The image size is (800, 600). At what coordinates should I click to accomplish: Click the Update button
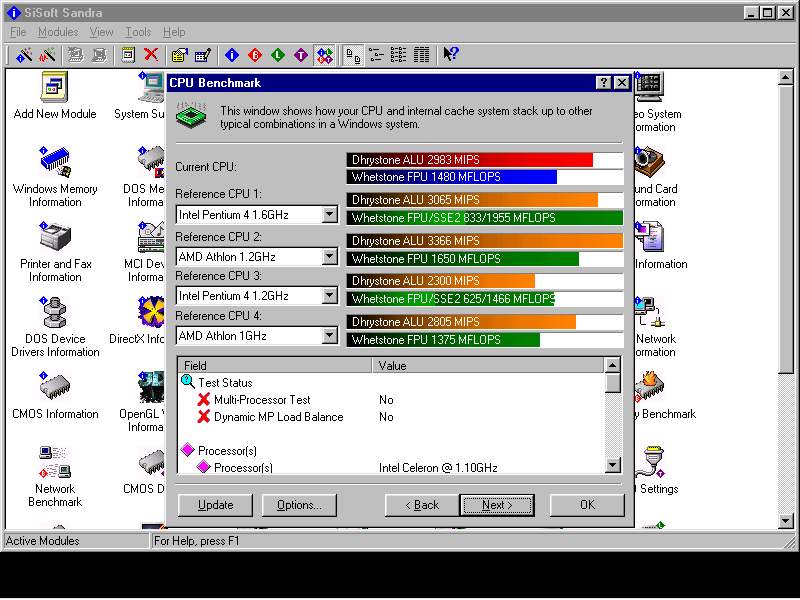[215, 505]
